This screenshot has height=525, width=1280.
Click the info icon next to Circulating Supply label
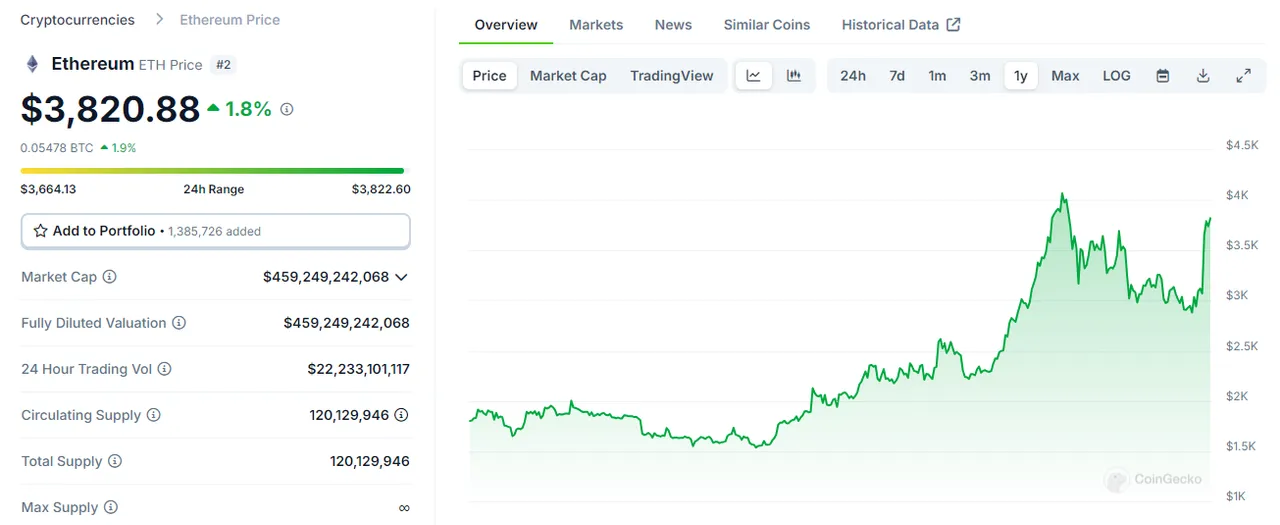pos(153,415)
